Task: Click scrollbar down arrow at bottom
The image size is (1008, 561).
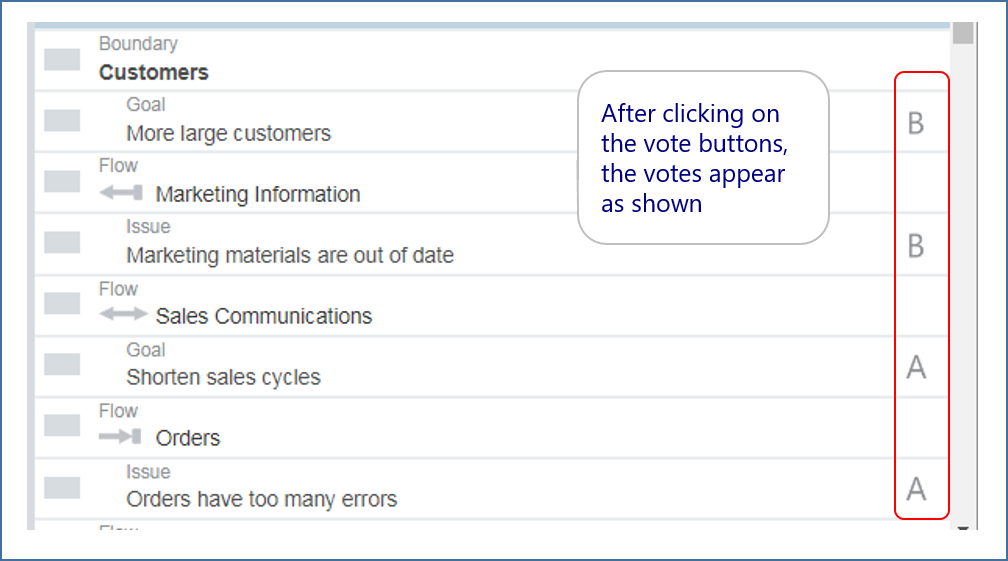Action: click(963, 528)
